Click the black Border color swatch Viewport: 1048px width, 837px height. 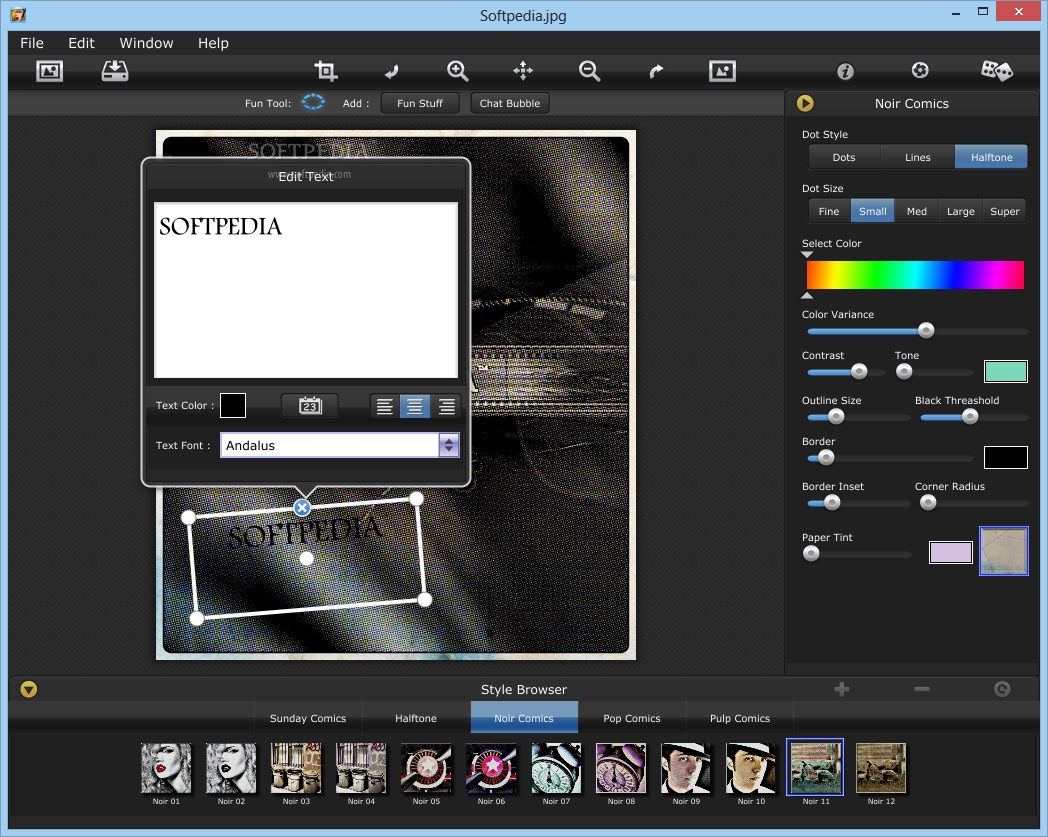coord(1006,457)
